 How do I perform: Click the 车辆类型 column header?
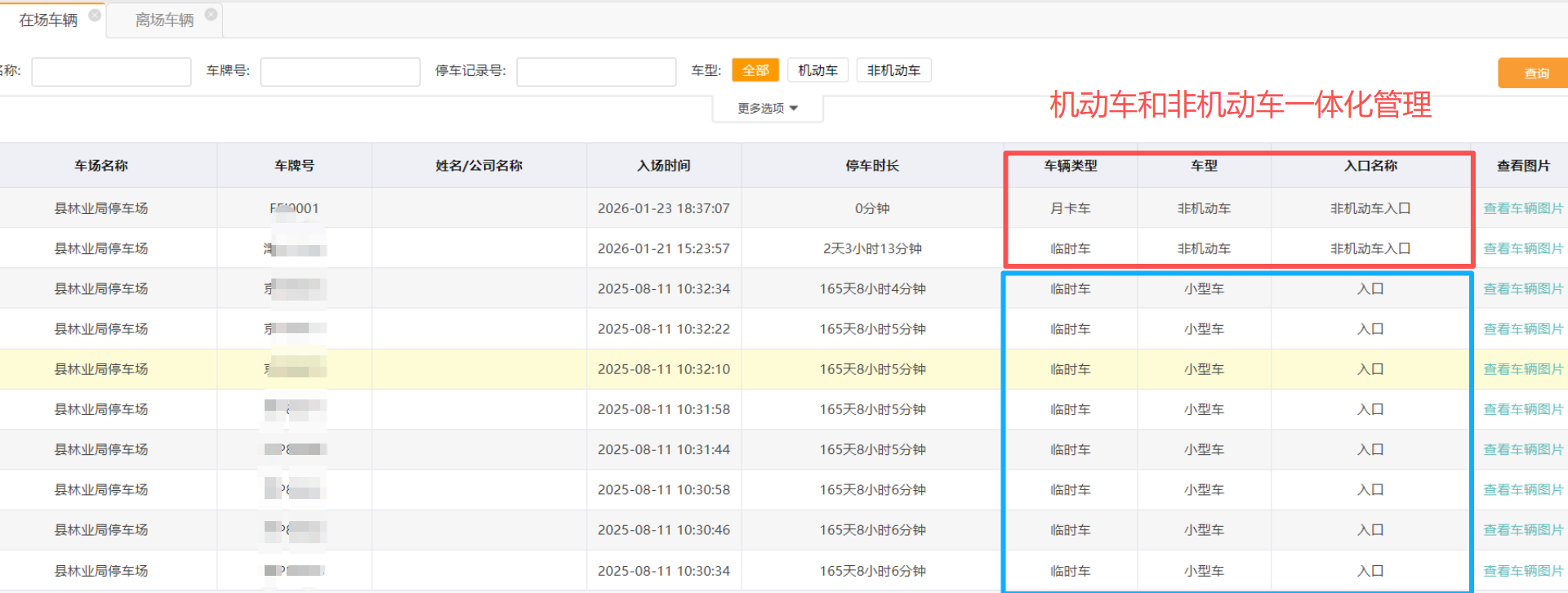point(1070,166)
